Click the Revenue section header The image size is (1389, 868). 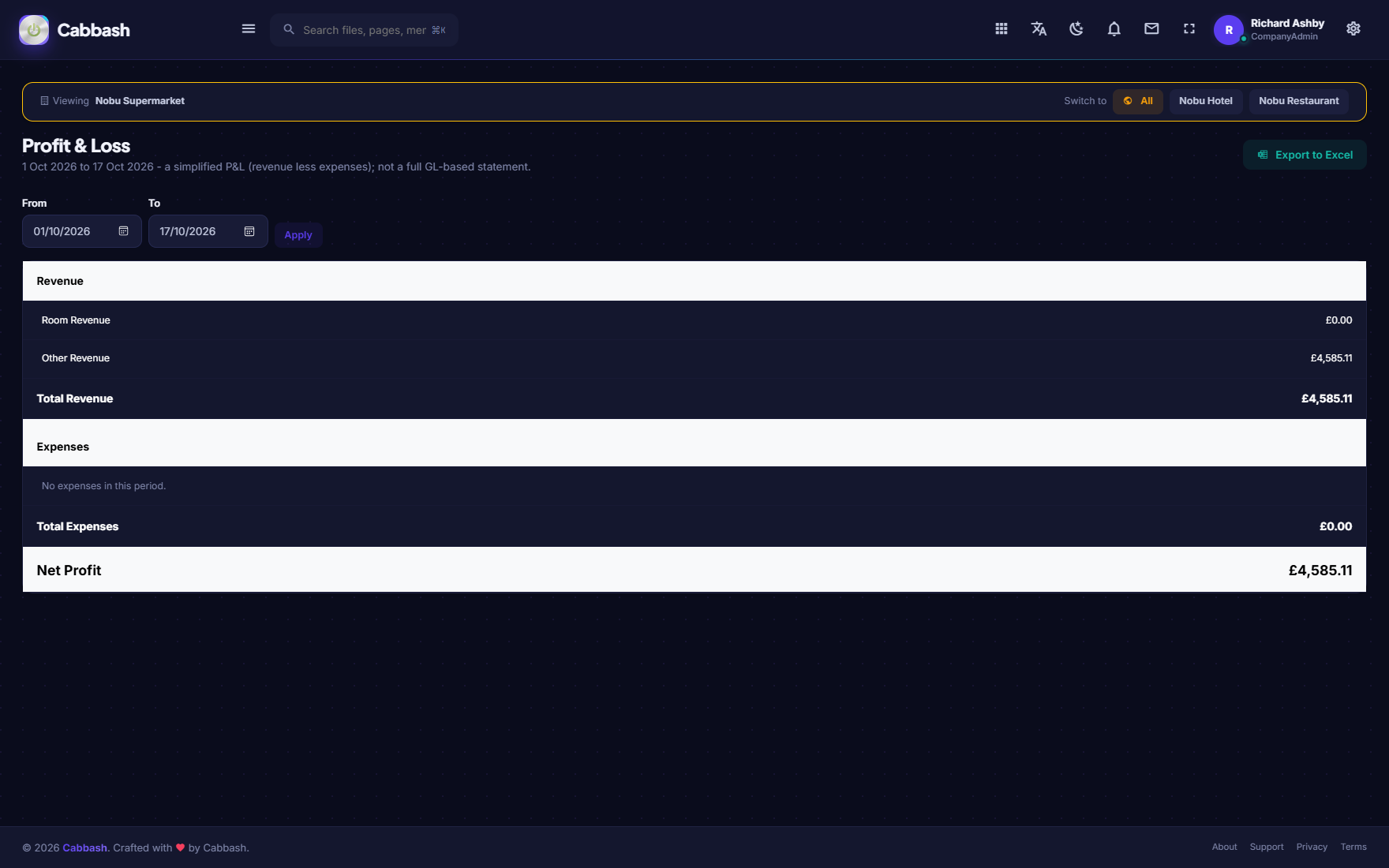click(694, 281)
